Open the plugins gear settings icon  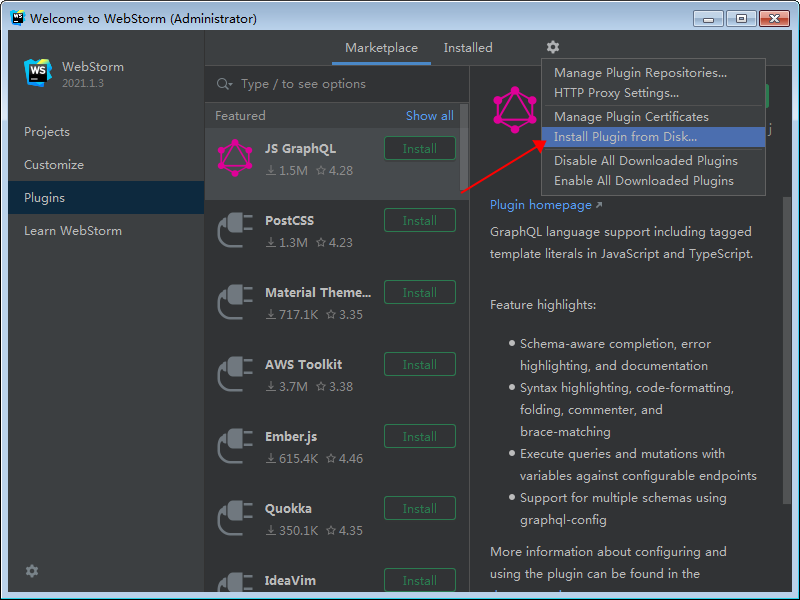click(553, 47)
